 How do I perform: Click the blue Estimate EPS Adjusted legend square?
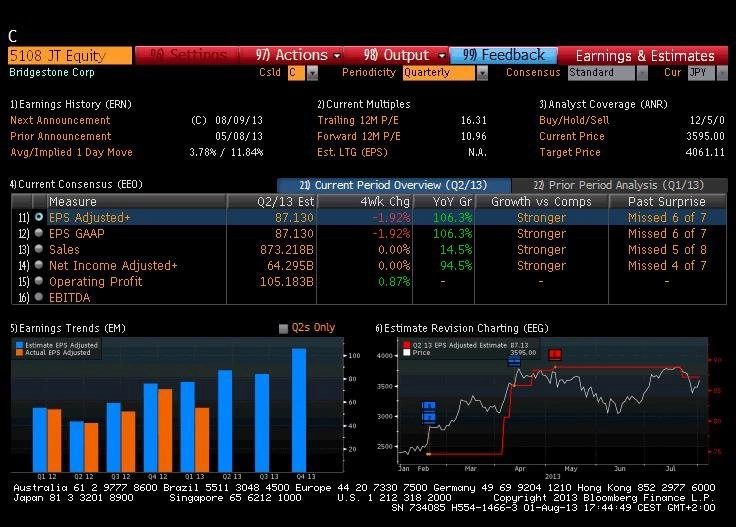[19, 345]
